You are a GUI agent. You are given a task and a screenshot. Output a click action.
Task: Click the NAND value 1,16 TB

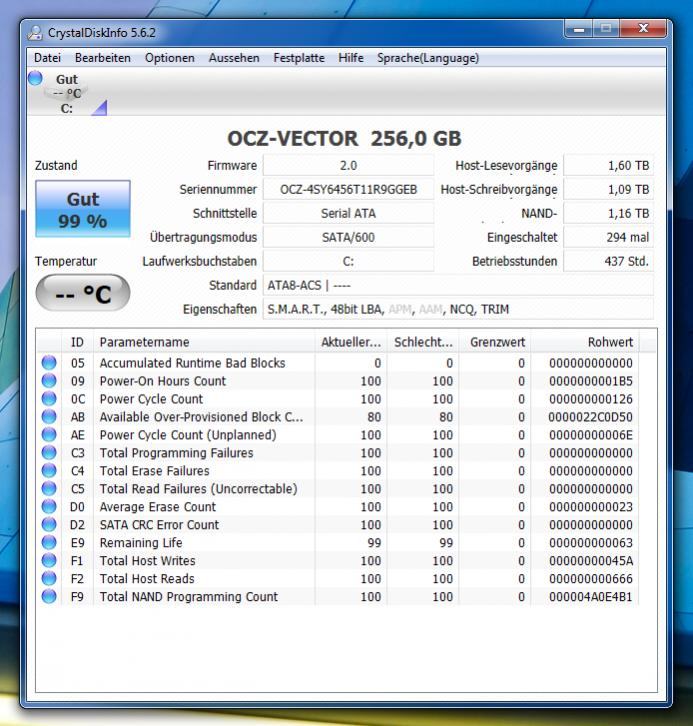608,213
